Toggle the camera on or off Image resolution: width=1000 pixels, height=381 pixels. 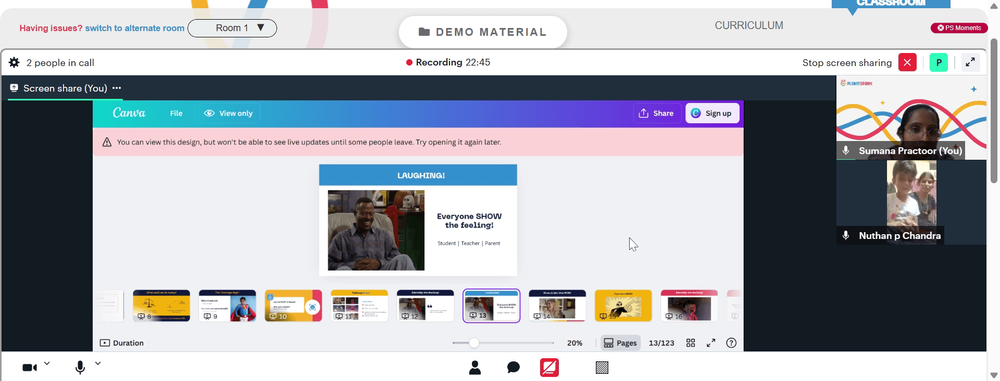(x=29, y=368)
